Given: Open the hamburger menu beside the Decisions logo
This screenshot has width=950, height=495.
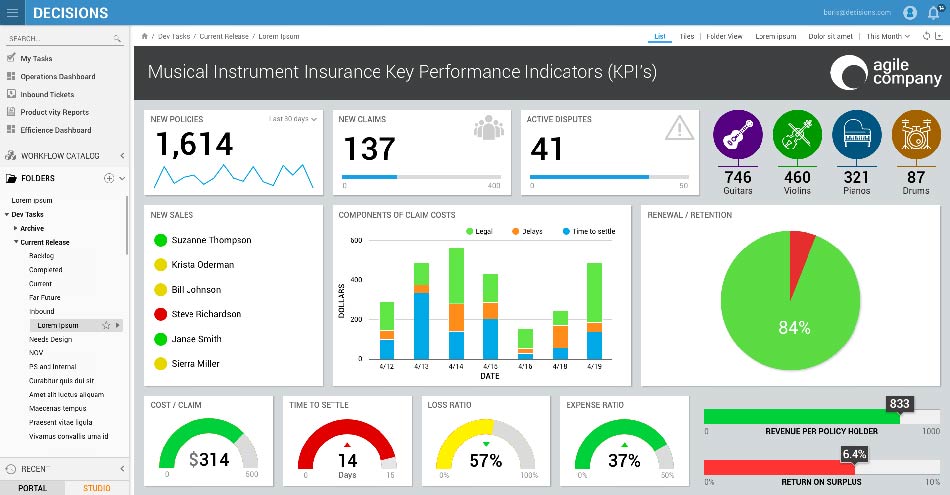Looking at the screenshot, I should coord(12,13).
